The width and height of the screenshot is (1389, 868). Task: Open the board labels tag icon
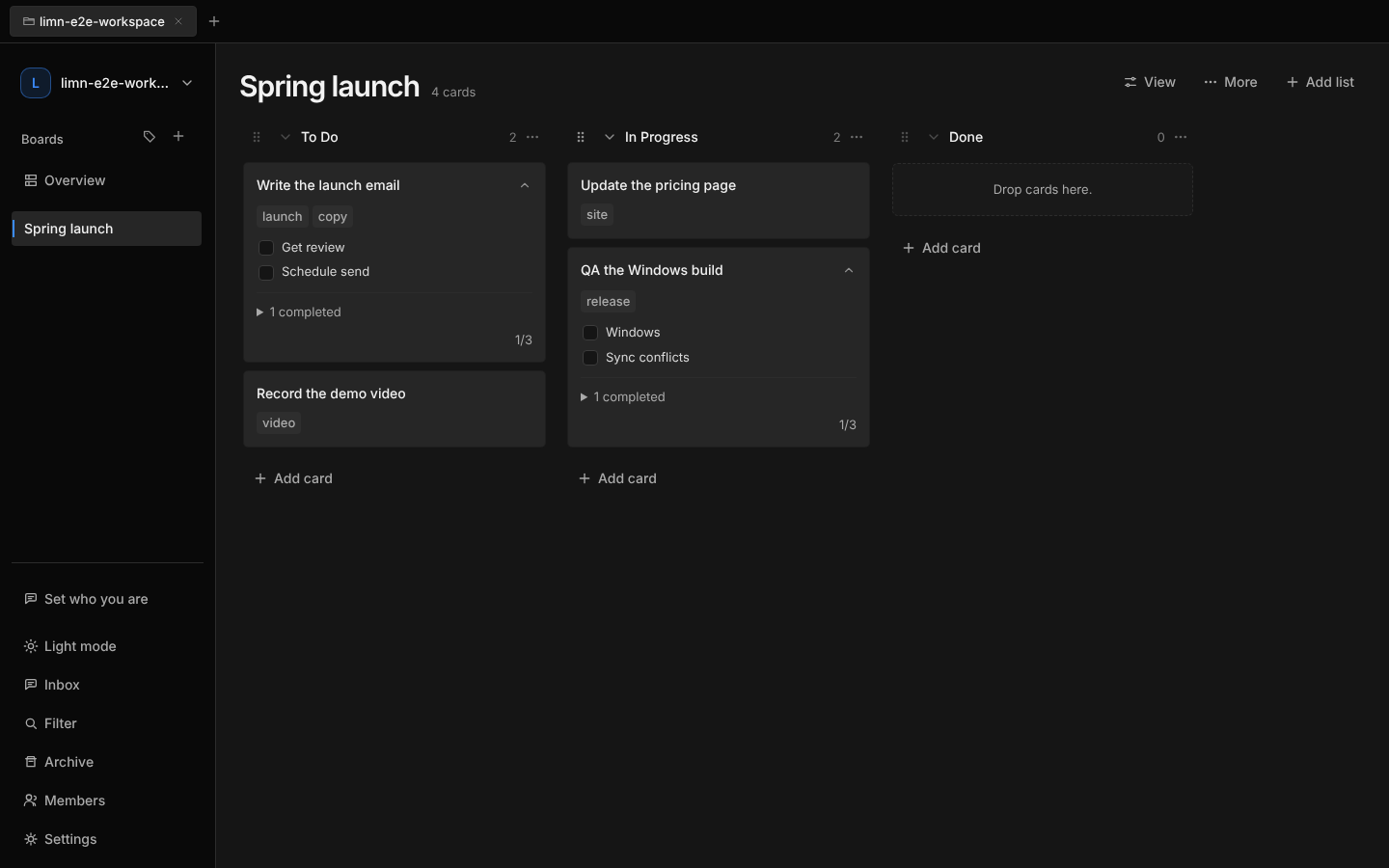(x=150, y=137)
